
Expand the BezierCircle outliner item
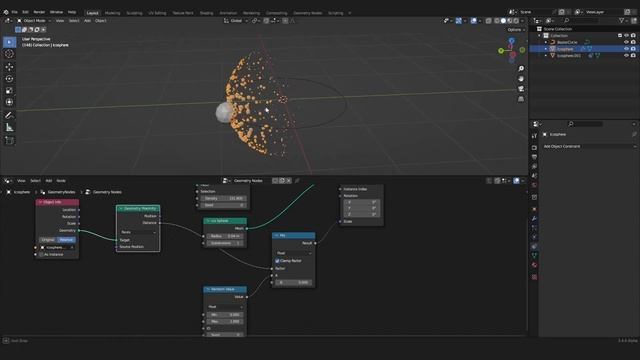tap(546, 42)
